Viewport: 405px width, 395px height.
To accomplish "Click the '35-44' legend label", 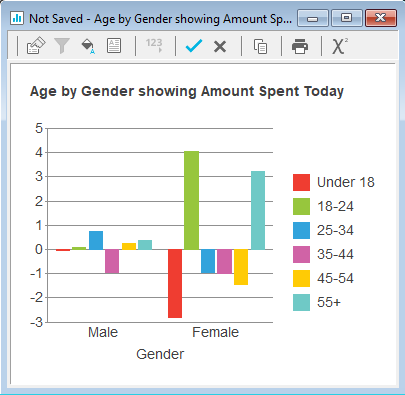I will click(x=335, y=254).
